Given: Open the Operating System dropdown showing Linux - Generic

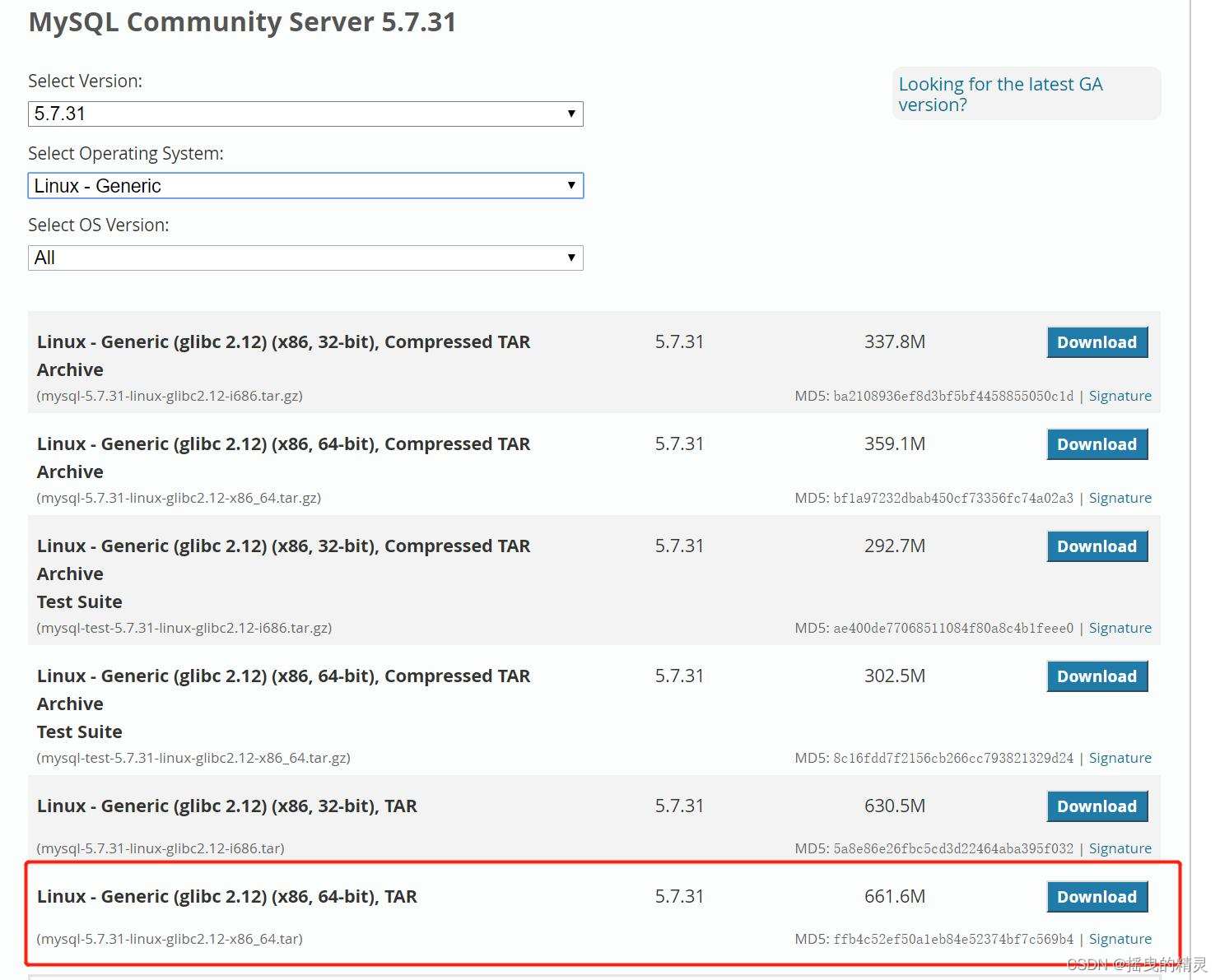Looking at the screenshot, I should click(305, 186).
